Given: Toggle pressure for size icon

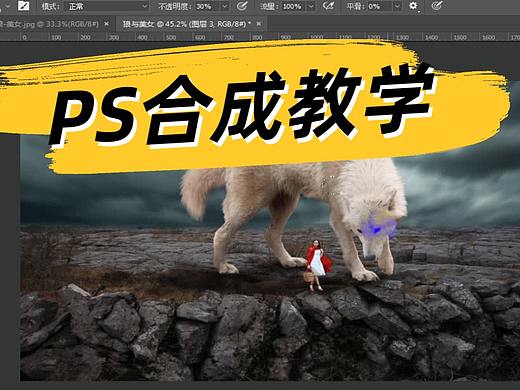Looking at the screenshot, I should point(436,6).
